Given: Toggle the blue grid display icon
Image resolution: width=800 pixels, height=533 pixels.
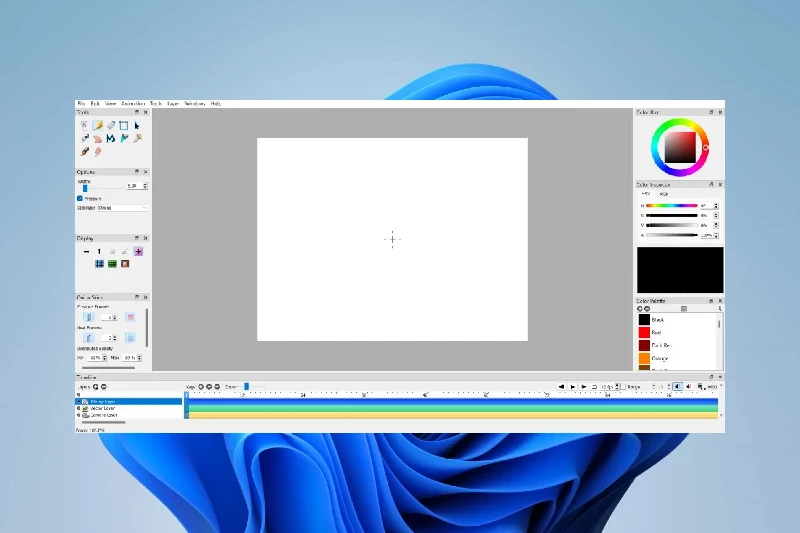Looking at the screenshot, I should pyautogui.click(x=99, y=264).
